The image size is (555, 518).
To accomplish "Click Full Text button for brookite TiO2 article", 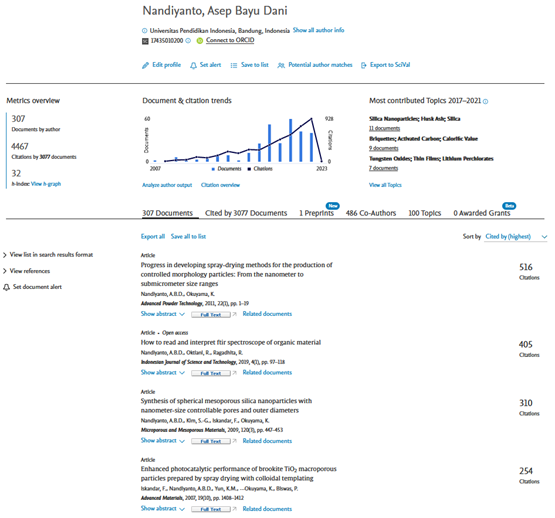I will coord(211,509).
